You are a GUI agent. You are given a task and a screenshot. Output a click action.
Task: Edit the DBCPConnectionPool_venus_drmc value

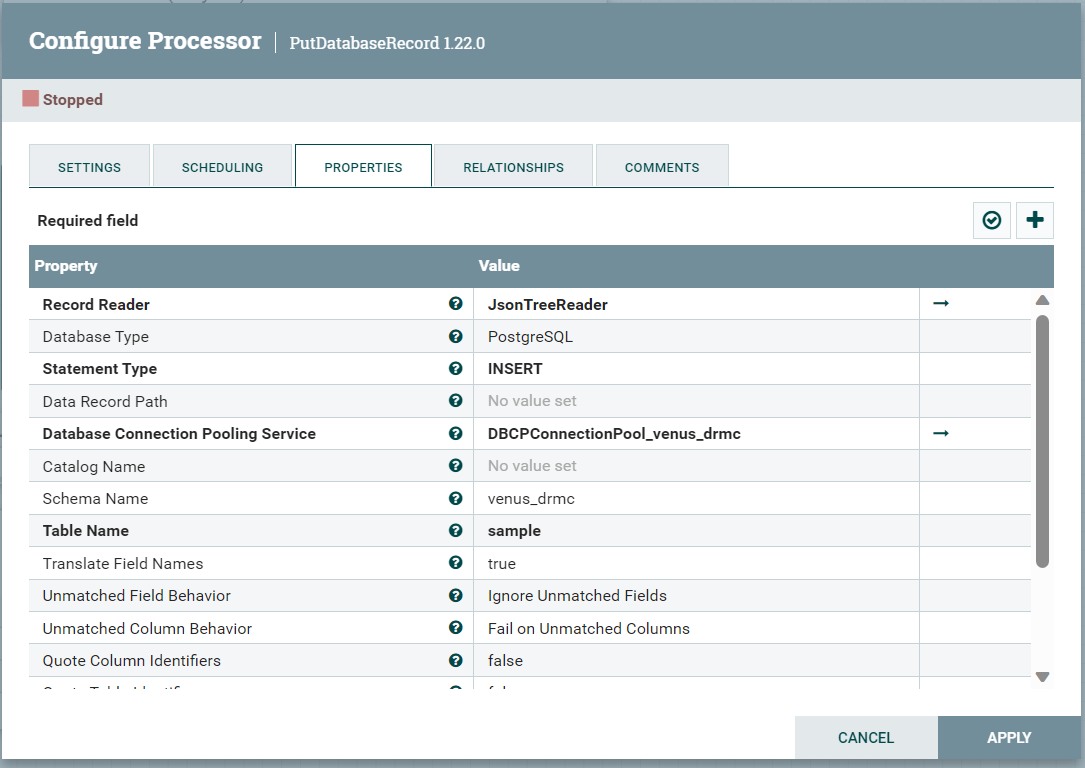[696, 434]
